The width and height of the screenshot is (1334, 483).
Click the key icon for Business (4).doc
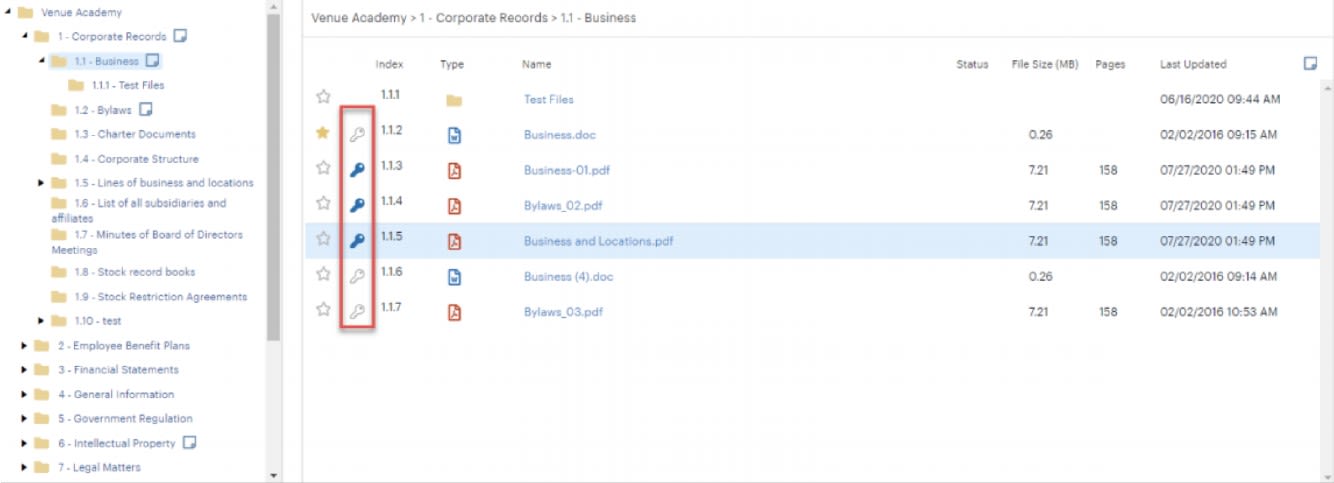pos(357,276)
